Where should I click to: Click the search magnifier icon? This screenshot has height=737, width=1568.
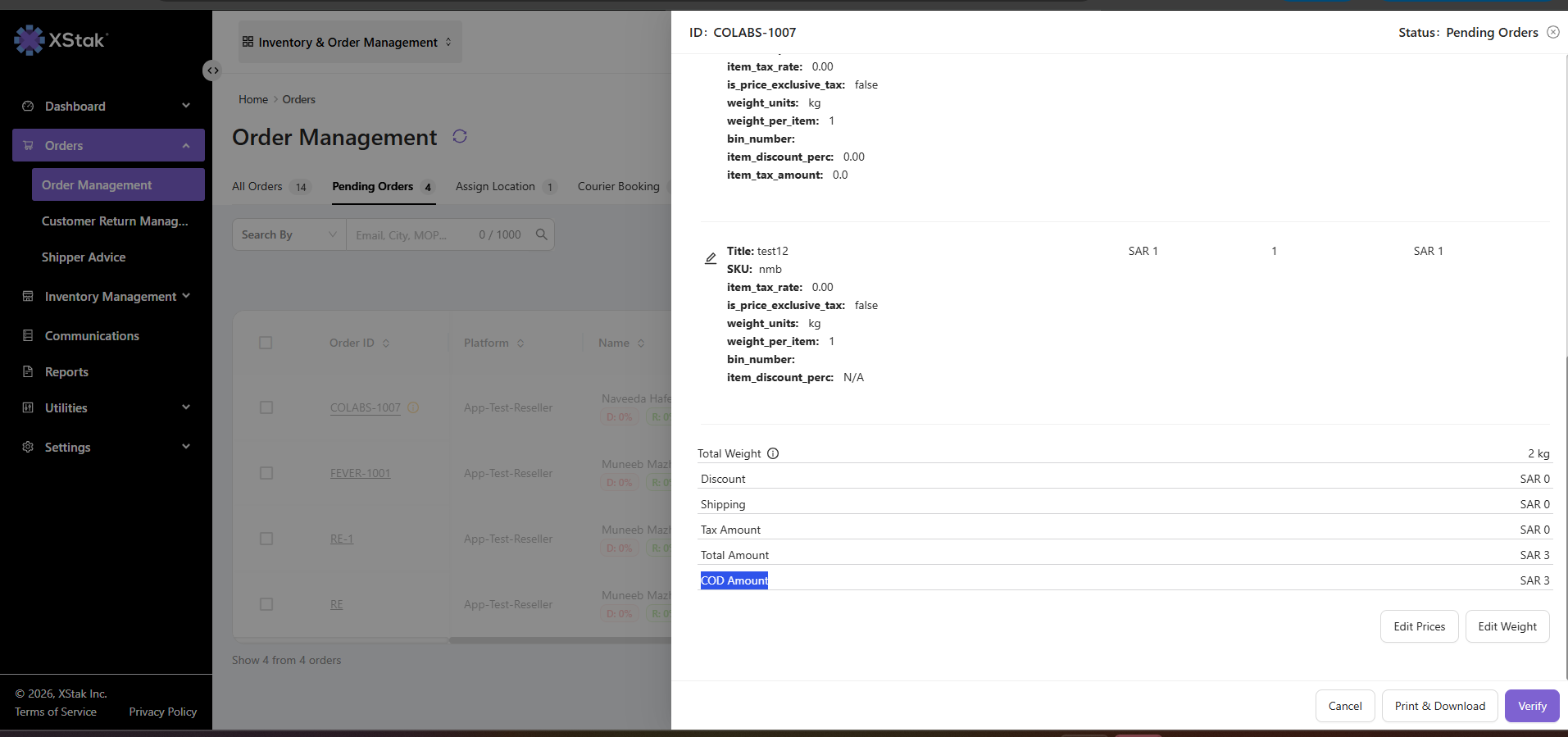click(542, 234)
